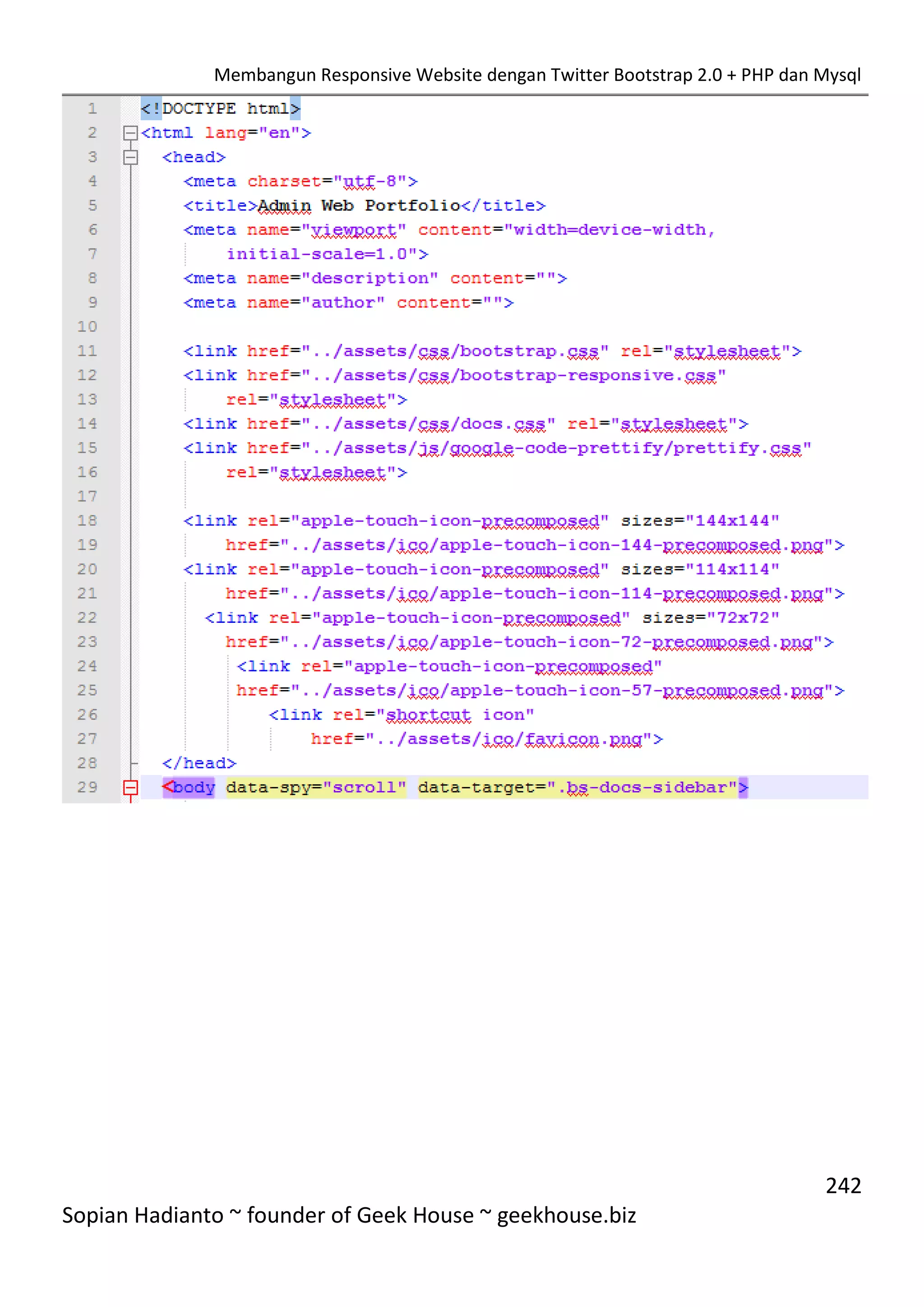
Task: Click the highlighted body tag name
Action: (194, 787)
